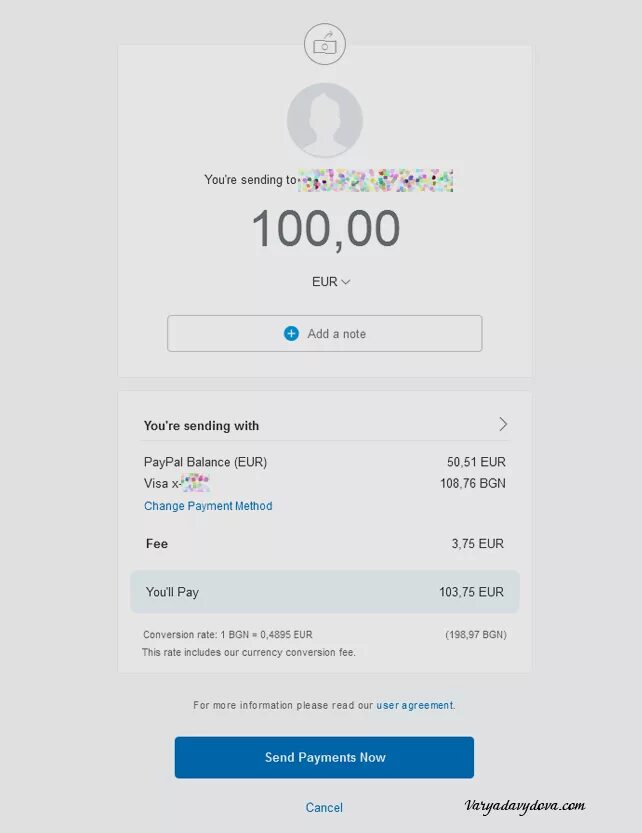This screenshot has width=642, height=833.
Task: Click the recipient profile avatar
Action: click(x=325, y=120)
